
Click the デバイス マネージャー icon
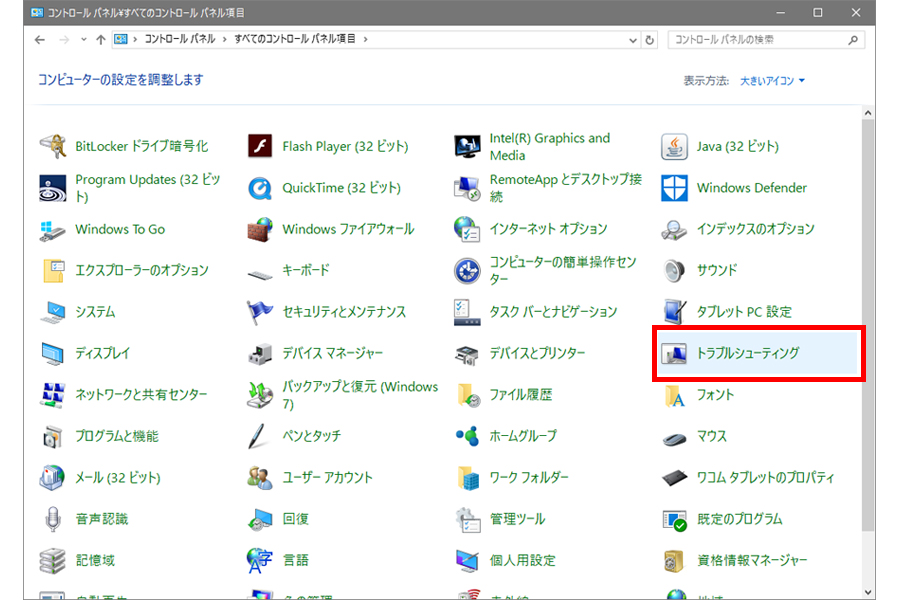(260, 353)
